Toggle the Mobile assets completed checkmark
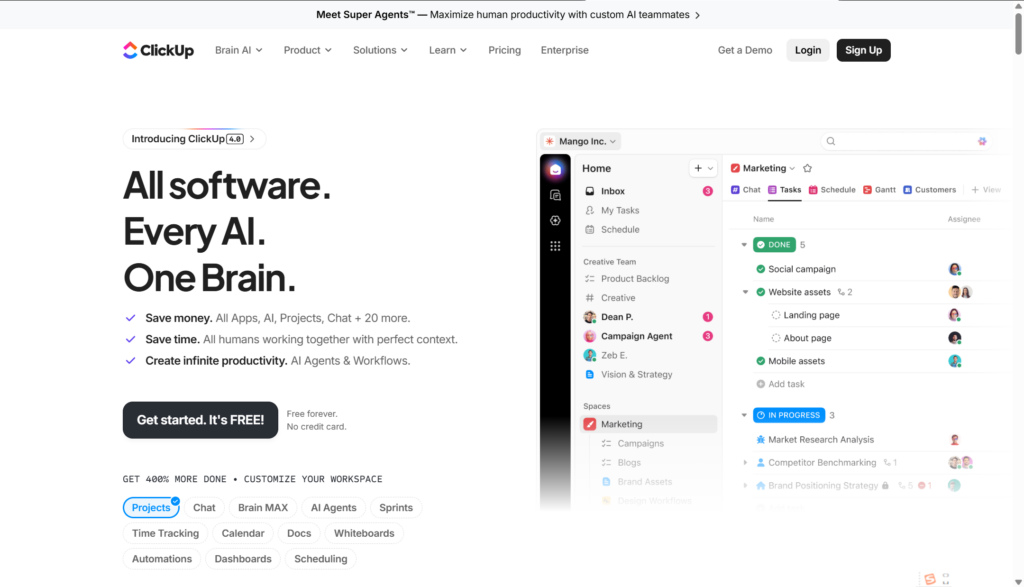 click(x=760, y=361)
